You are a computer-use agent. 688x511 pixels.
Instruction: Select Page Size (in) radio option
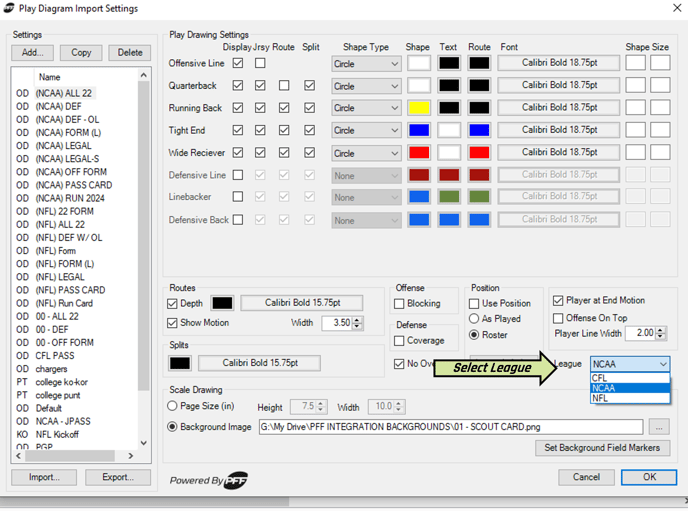172,406
